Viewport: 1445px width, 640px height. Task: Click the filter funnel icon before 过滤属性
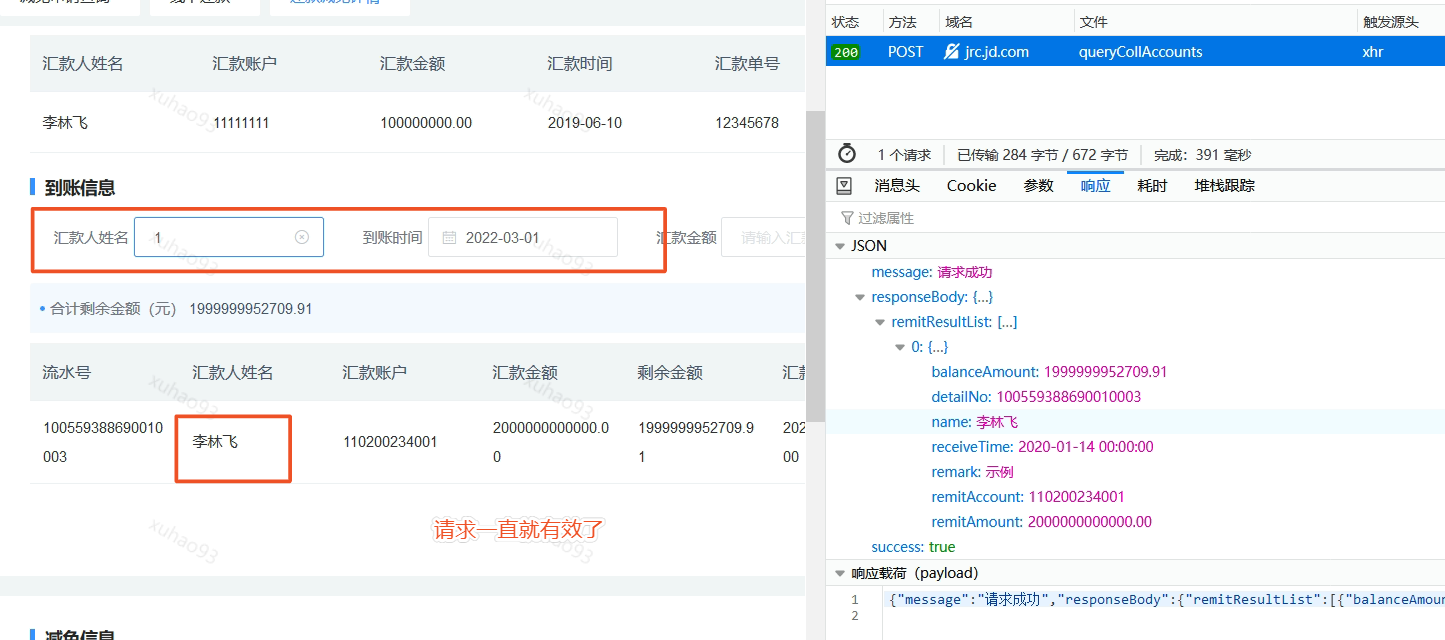click(x=845, y=217)
